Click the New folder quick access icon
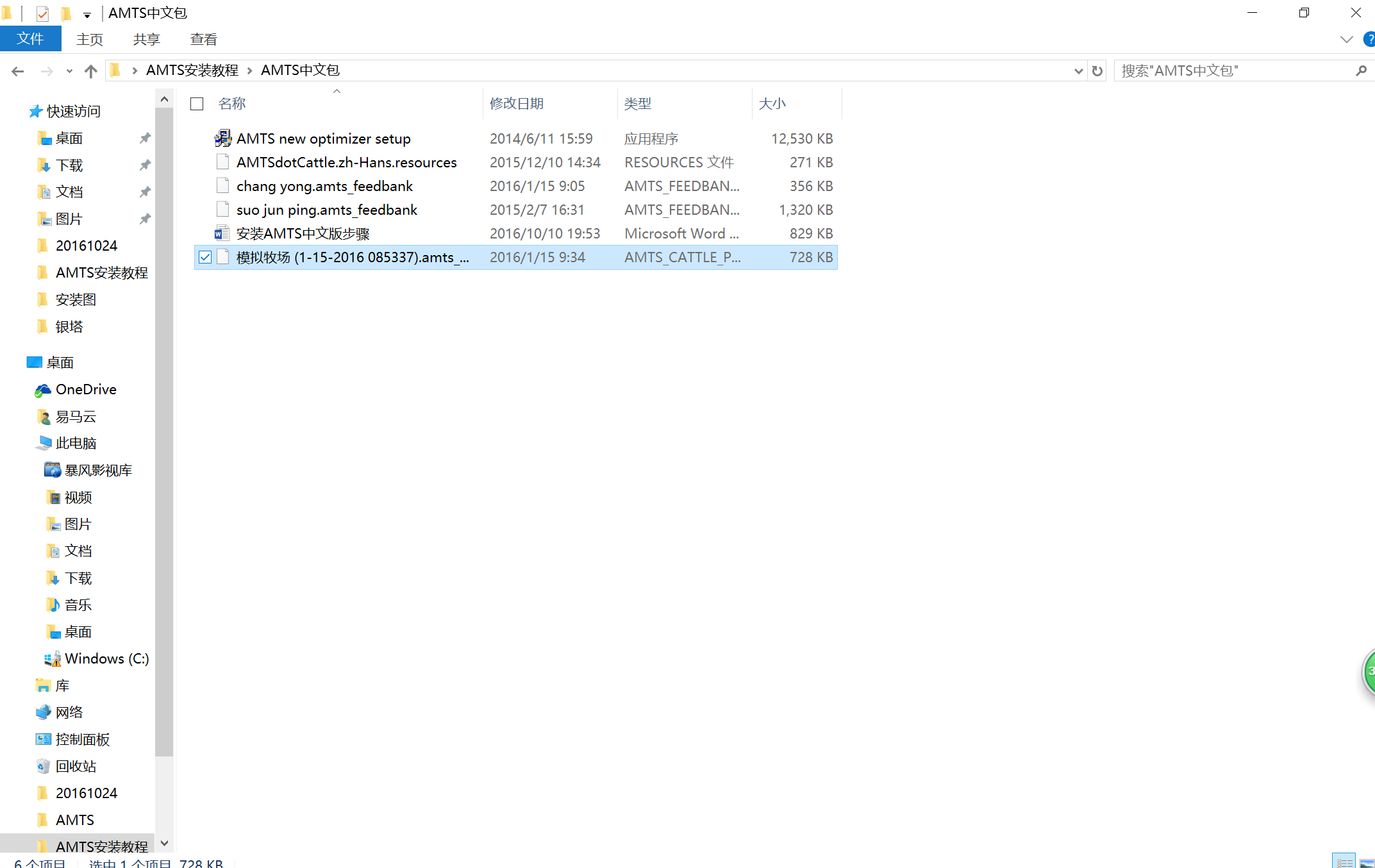 point(66,13)
